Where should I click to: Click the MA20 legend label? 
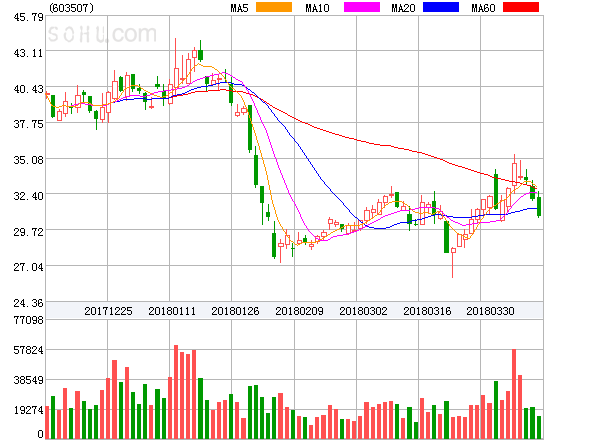point(403,8)
